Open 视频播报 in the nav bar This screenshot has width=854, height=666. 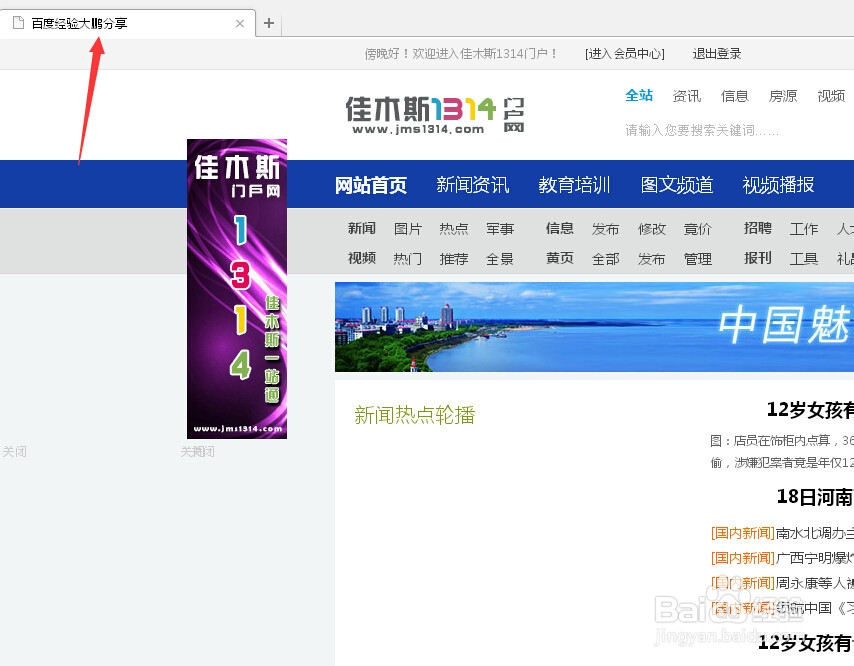click(x=778, y=185)
